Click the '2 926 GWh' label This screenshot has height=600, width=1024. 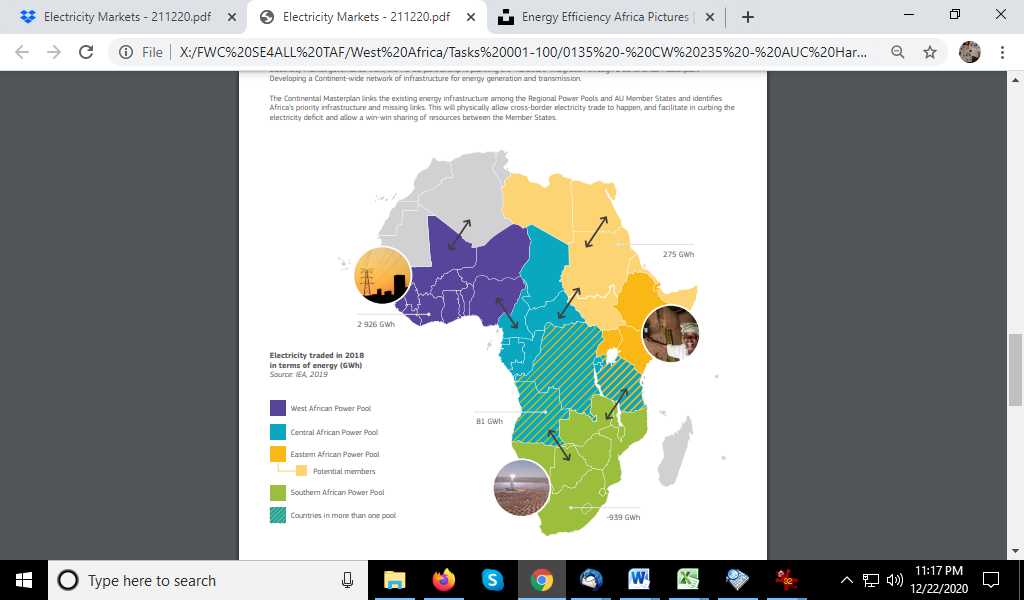tap(376, 324)
